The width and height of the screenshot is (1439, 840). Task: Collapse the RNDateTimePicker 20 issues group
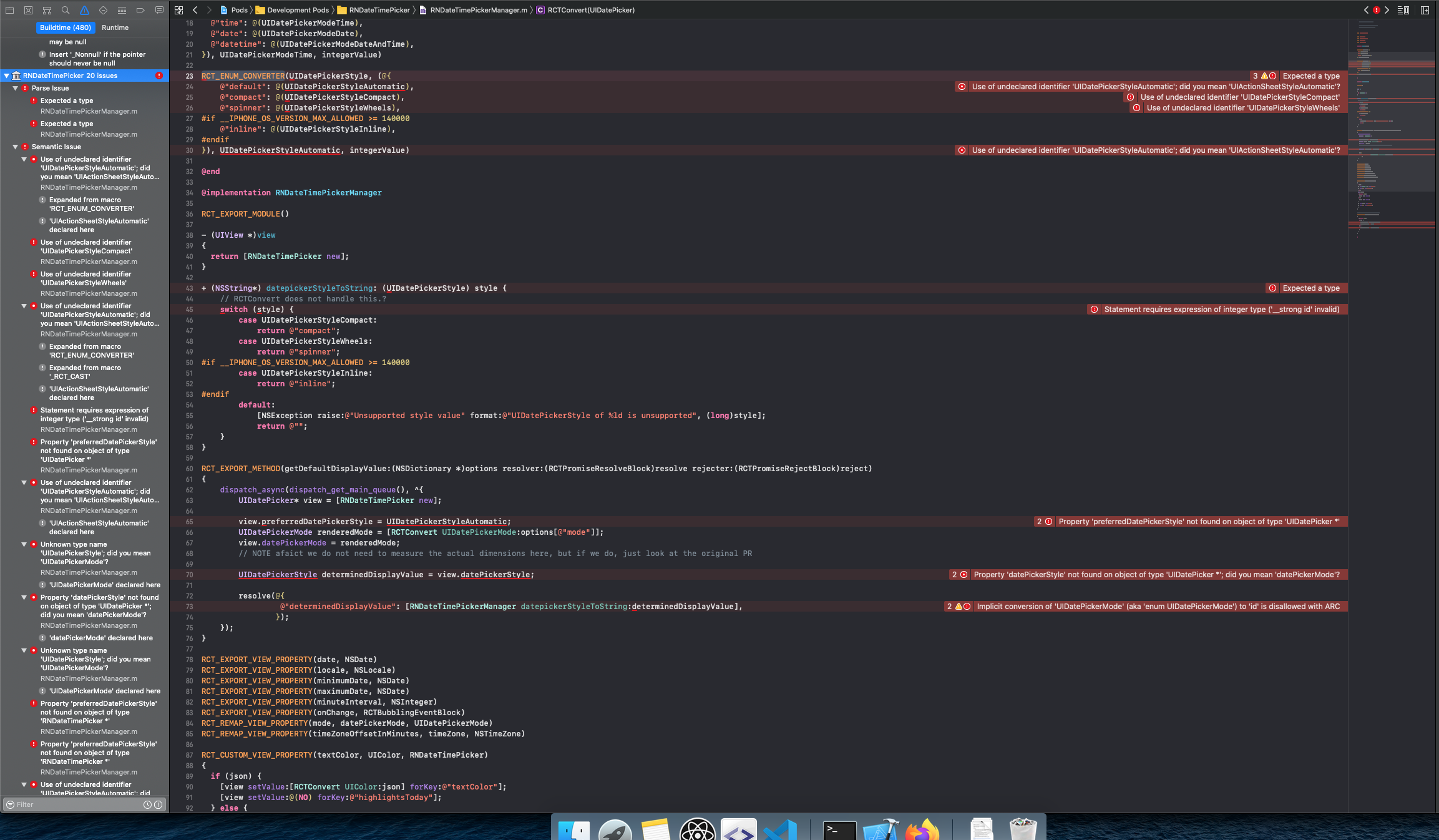point(7,76)
